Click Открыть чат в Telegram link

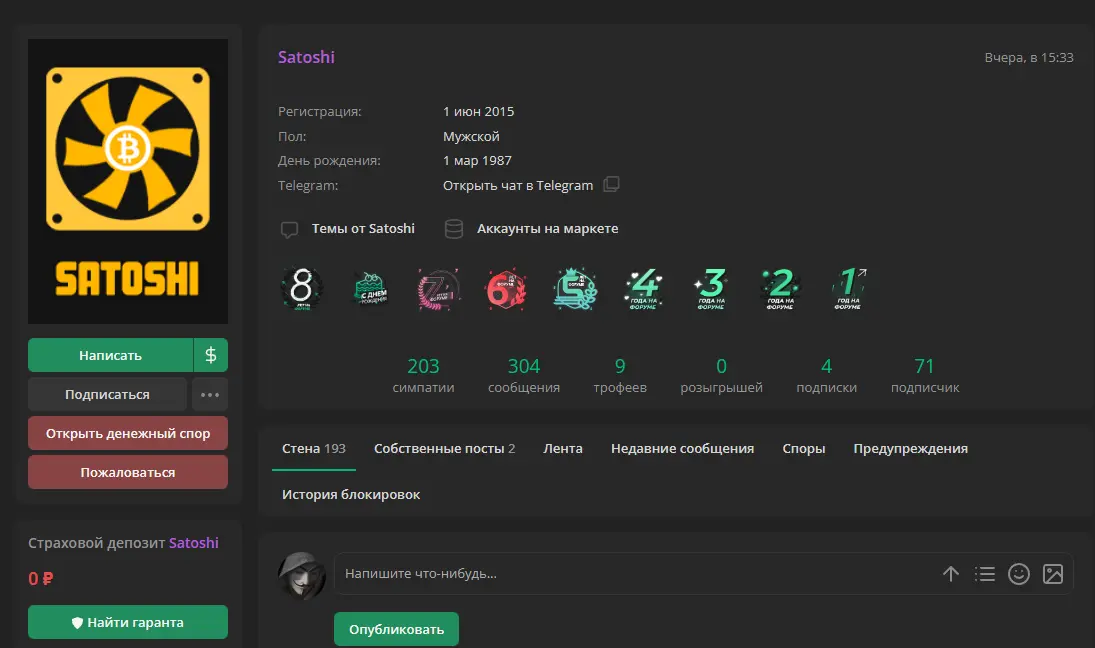click(x=517, y=185)
